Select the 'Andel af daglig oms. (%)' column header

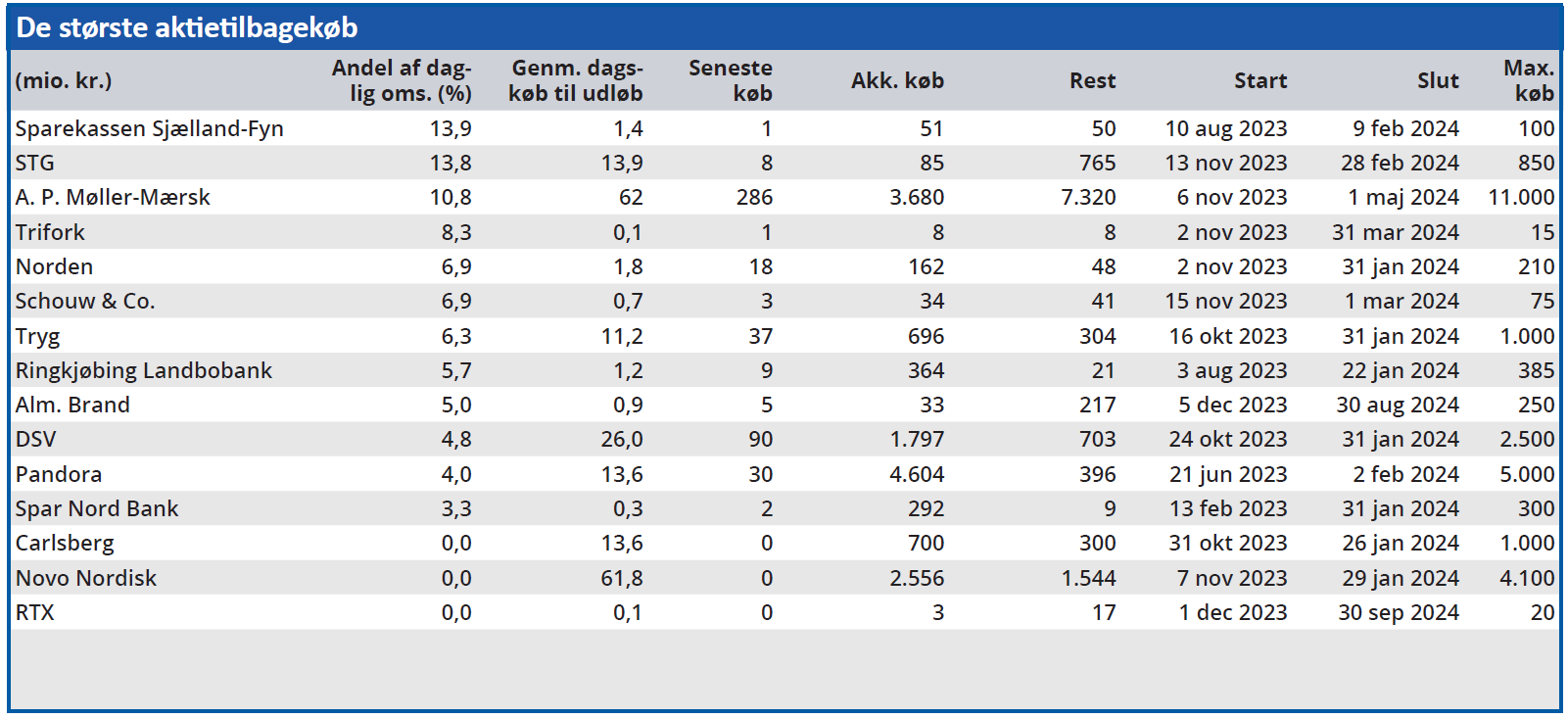402,80
